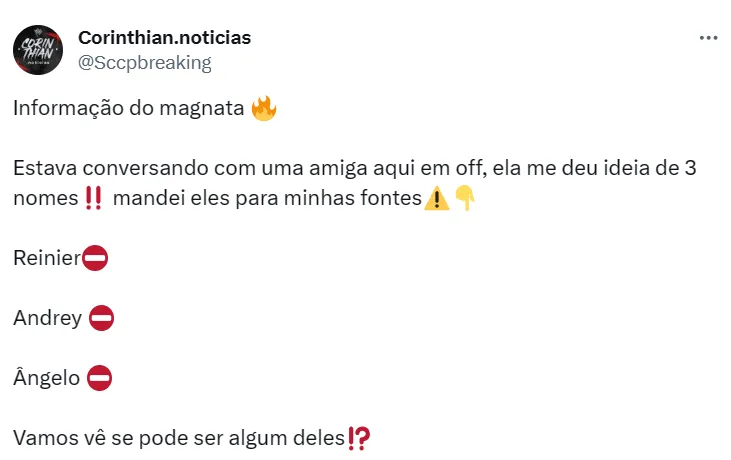The image size is (731, 460).
Task: Click the no-entry emoji beside Ângelo
Action: tap(100, 378)
